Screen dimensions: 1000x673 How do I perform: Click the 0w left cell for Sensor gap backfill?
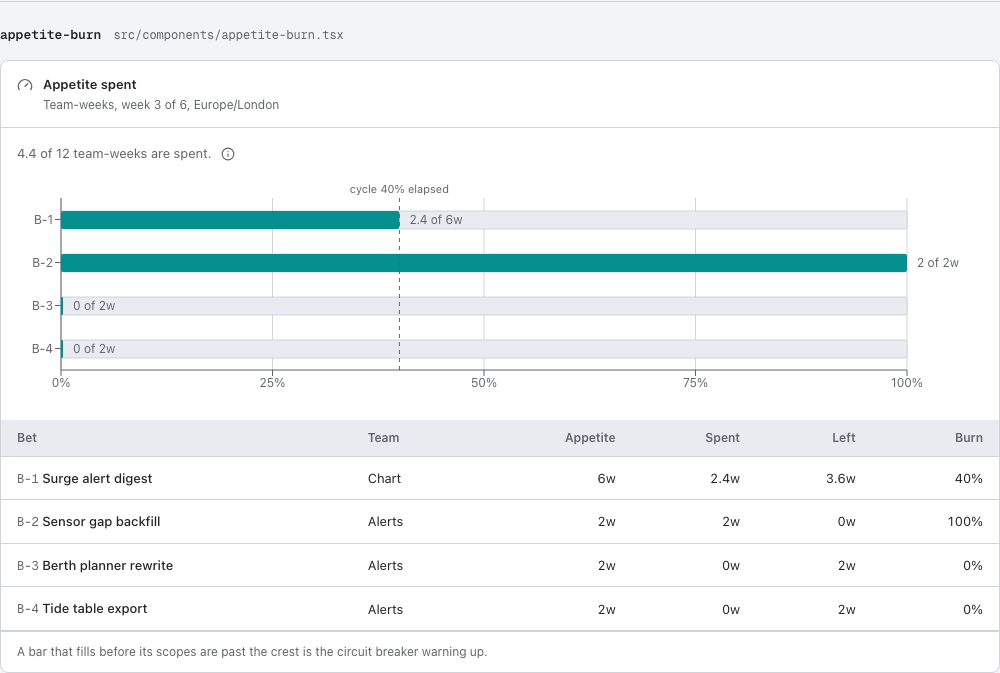click(x=846, y=522)
